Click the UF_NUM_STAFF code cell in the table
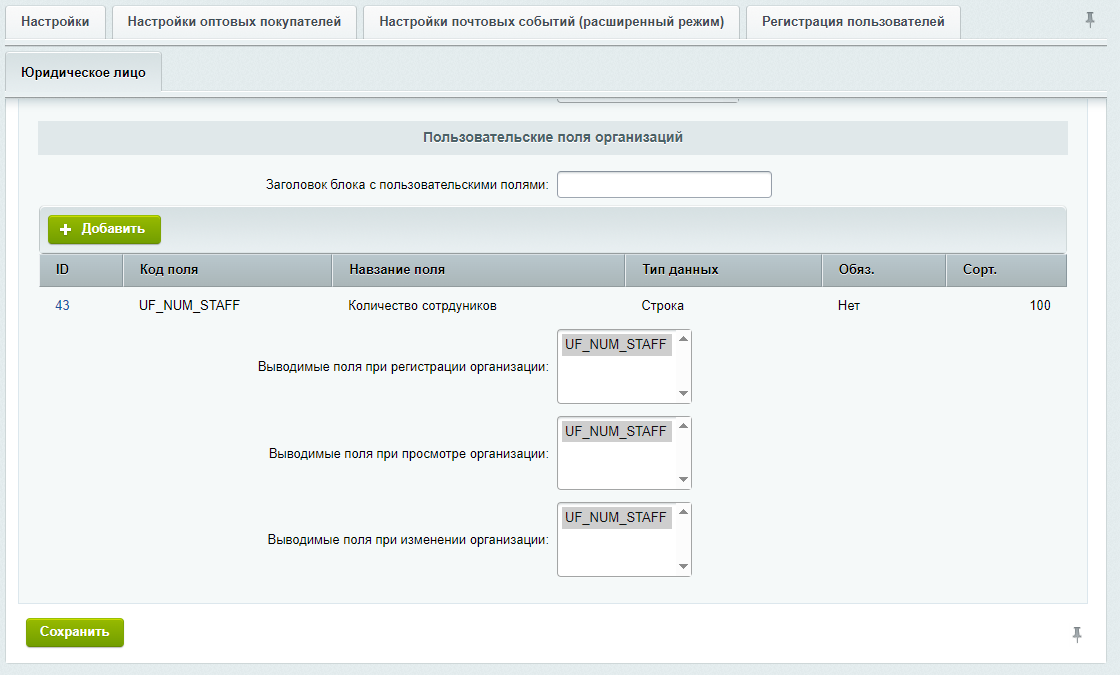 point(189,306)
